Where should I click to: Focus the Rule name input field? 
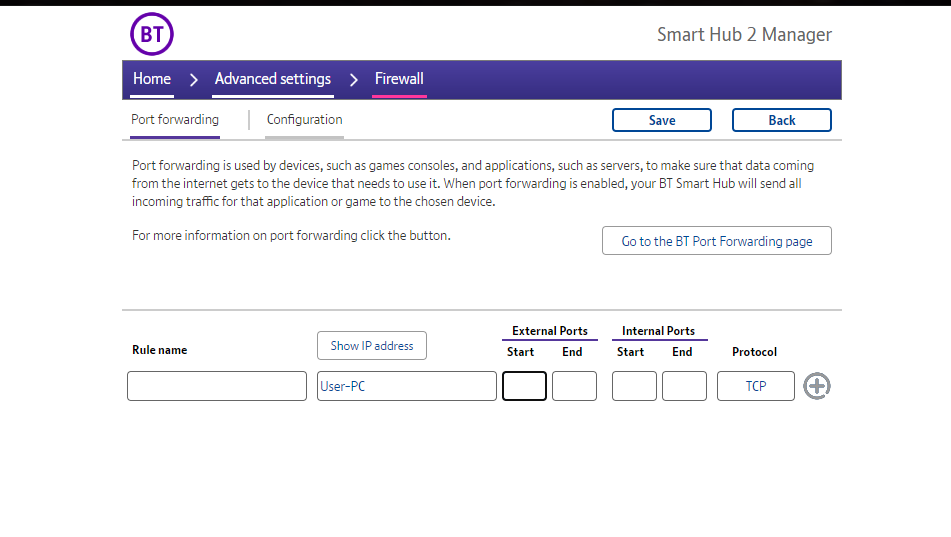pos(217,386)
